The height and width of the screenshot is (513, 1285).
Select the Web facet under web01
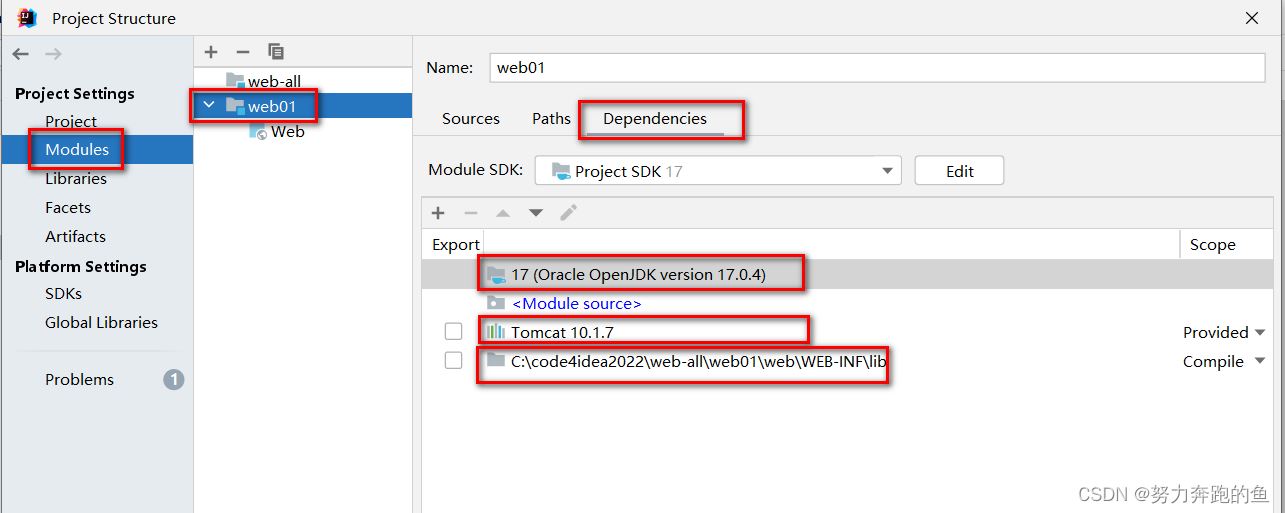[x=287, y=131]
